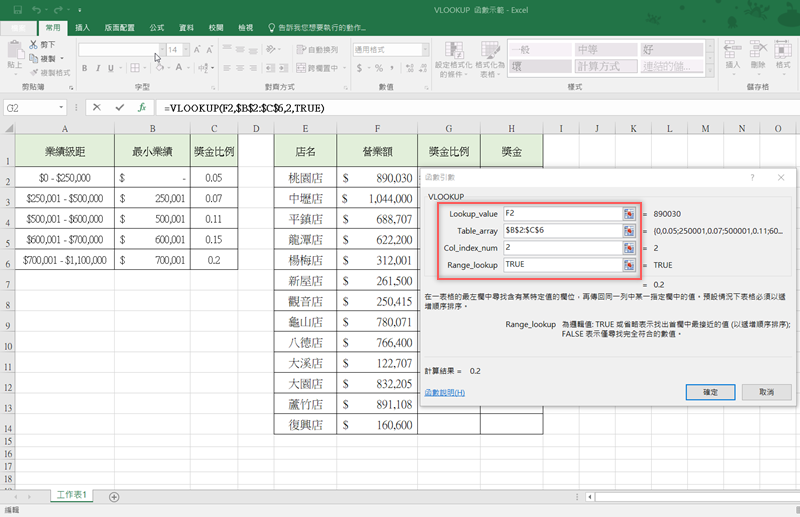The image size is (800, 517).
Task: Click the collapse-dialog icon beside Table_array
Action: tap(629, 230)
